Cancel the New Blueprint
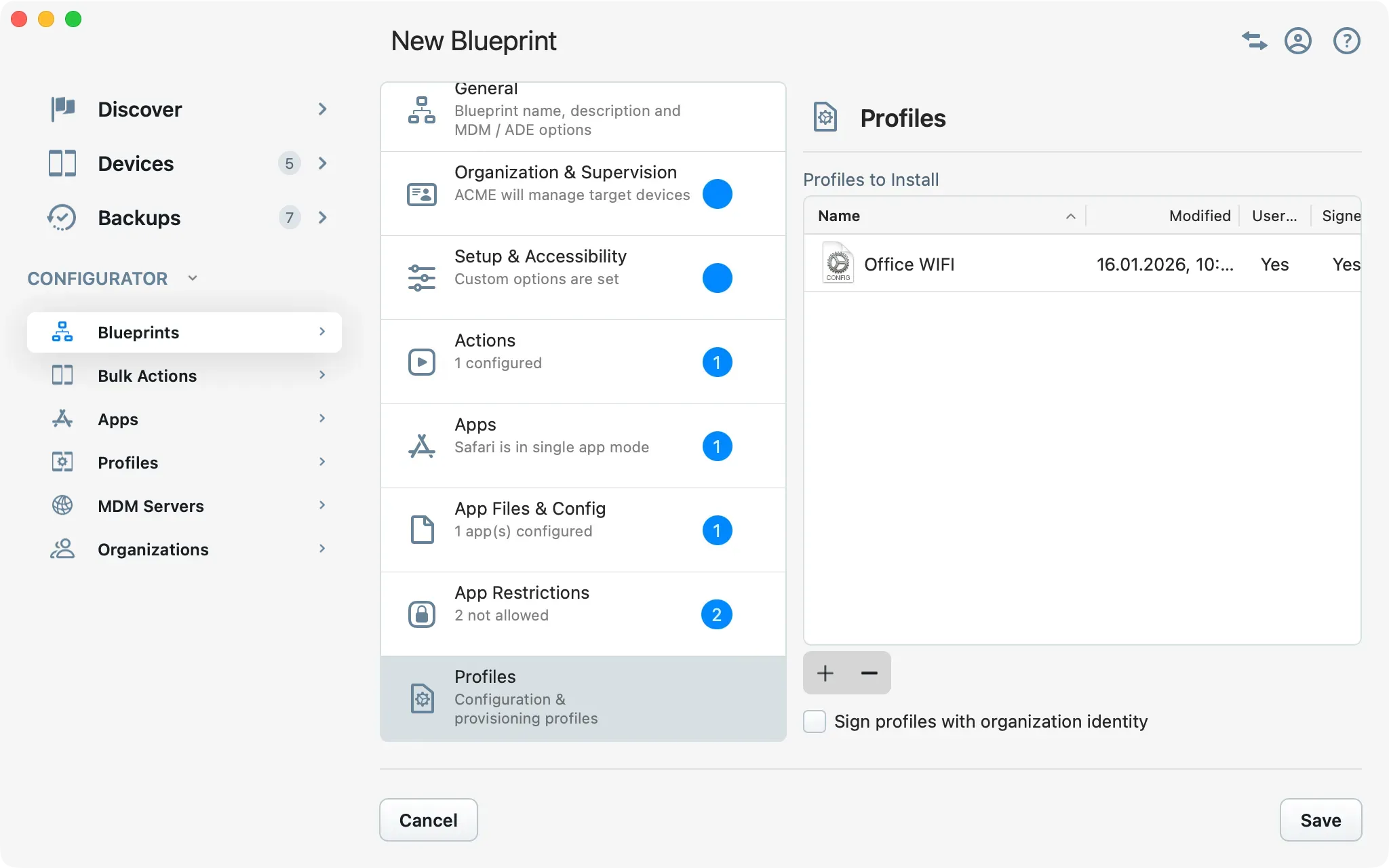The height and width of the screenshot is (868, 1389). click(427, 820)
